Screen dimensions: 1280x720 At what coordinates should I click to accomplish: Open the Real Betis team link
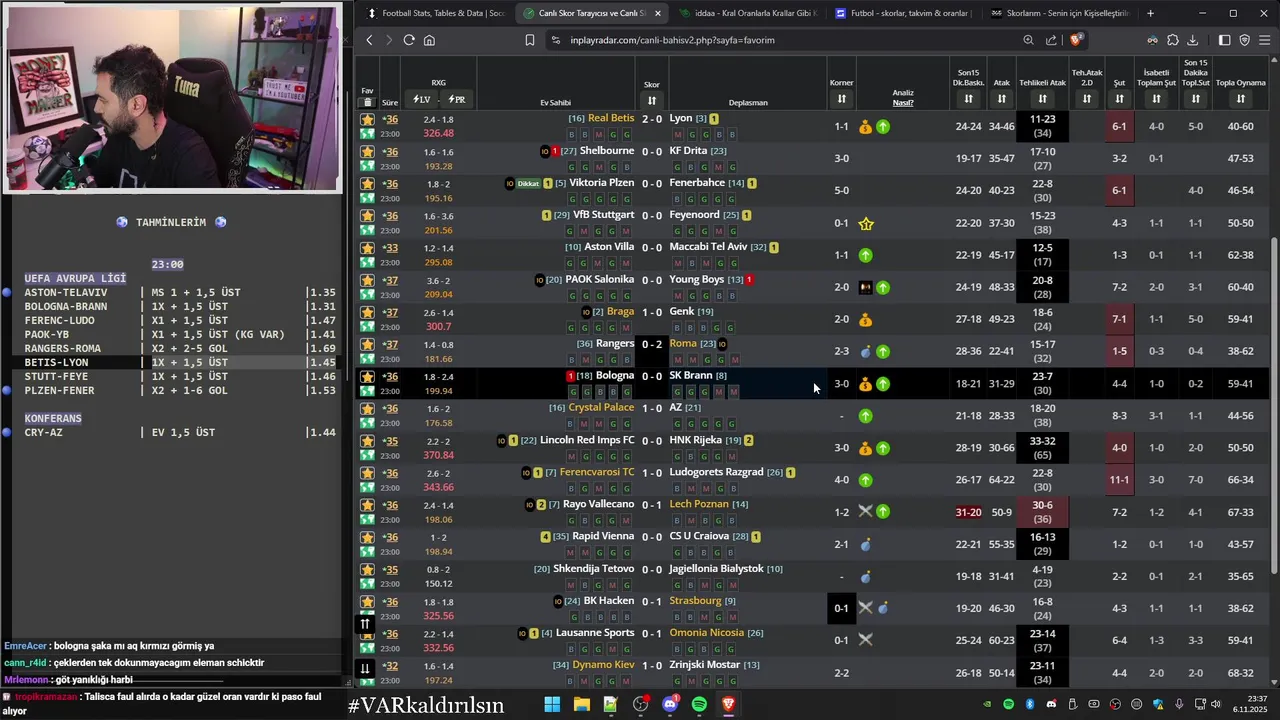(611, 118)
